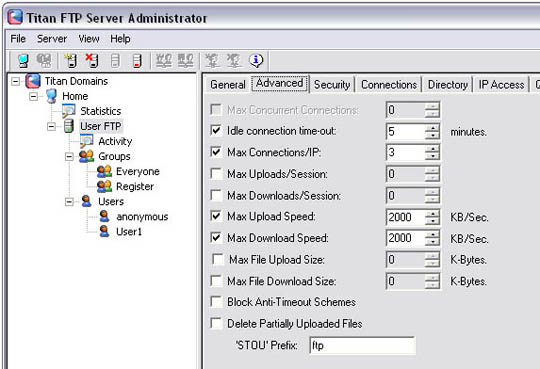This screenshot has height=369, width=540.
Task: Switch to the IP Access tab
Action: (x=501, y=84)
